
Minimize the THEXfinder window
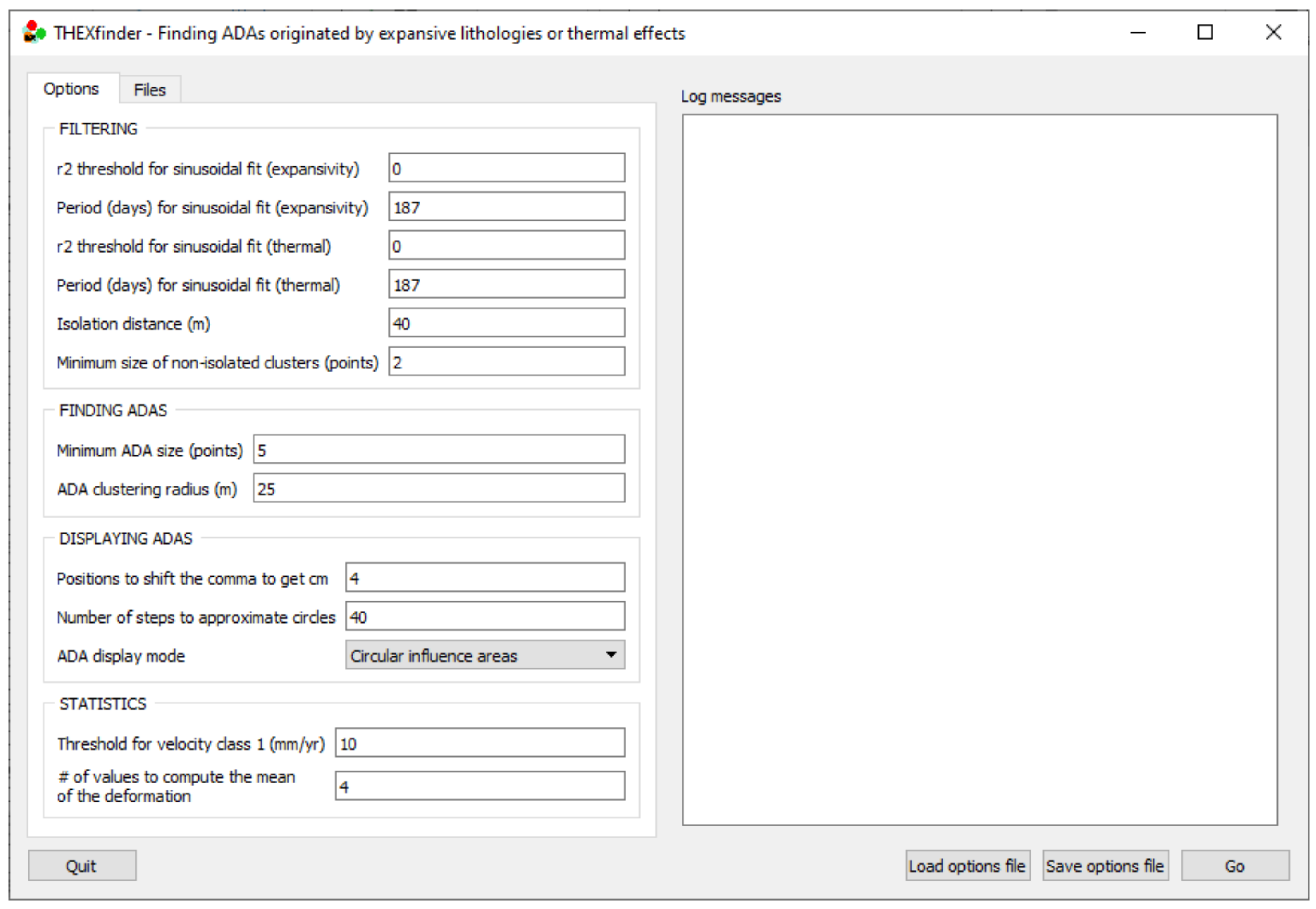[1137, 32]
